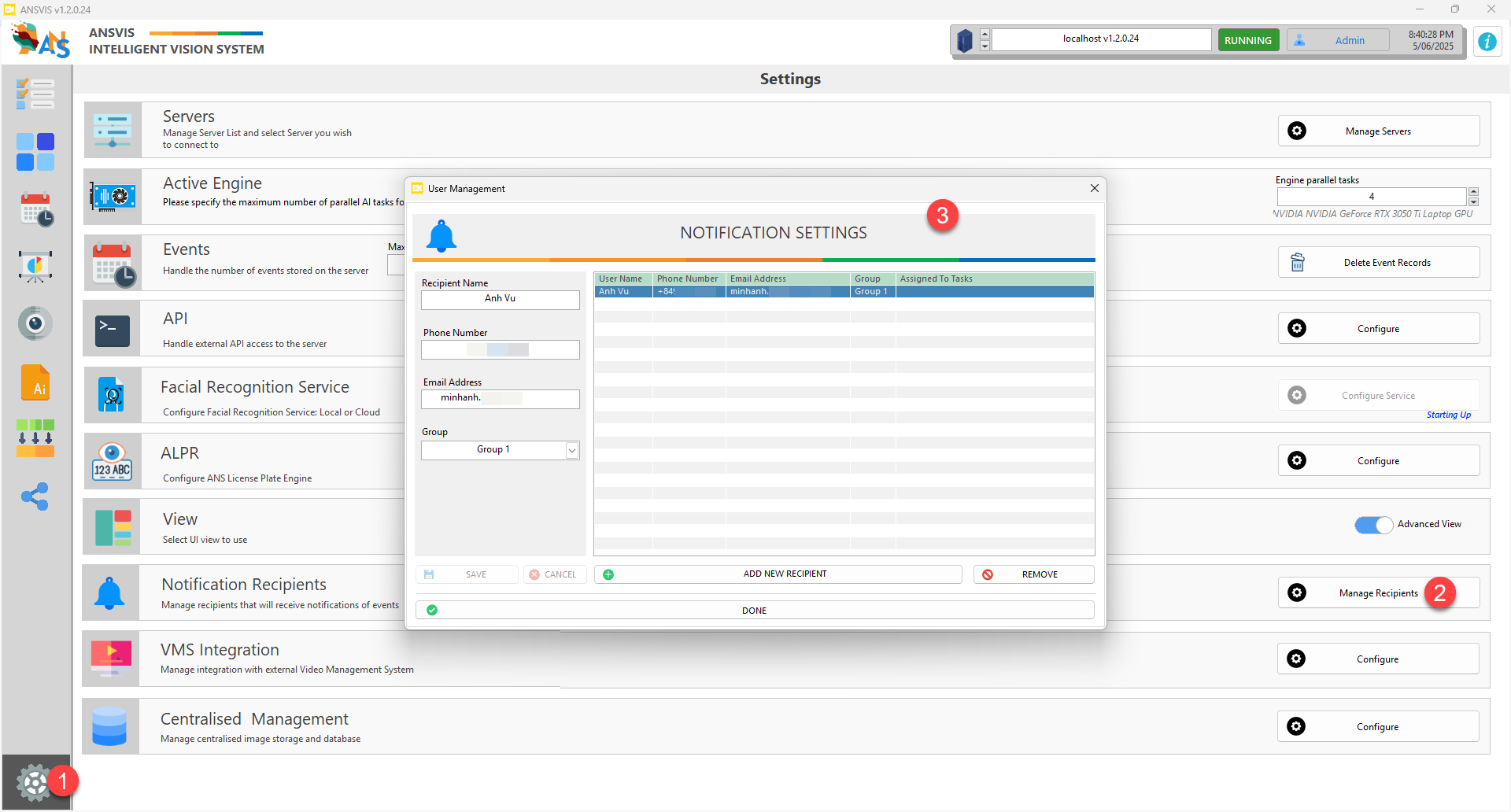Click Add New Recipient button

point(778,574)
